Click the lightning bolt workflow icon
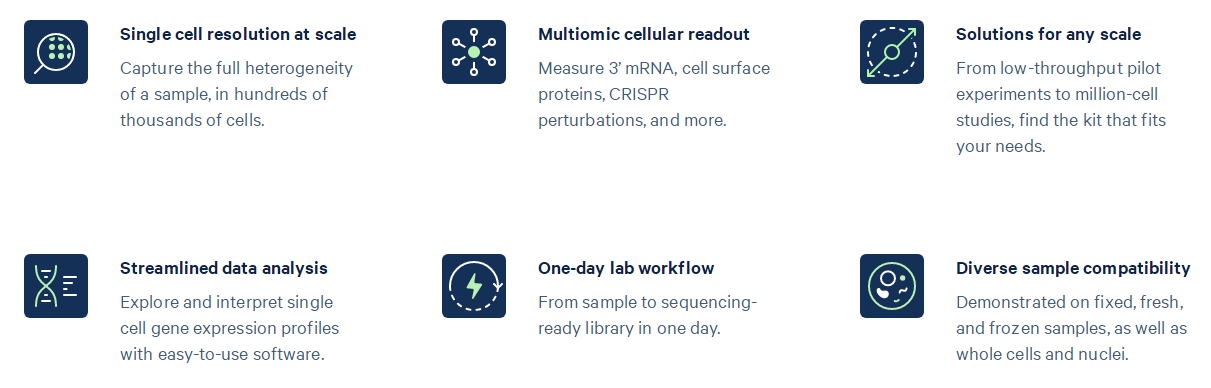 pyautogui.click(x=474, y=286)
